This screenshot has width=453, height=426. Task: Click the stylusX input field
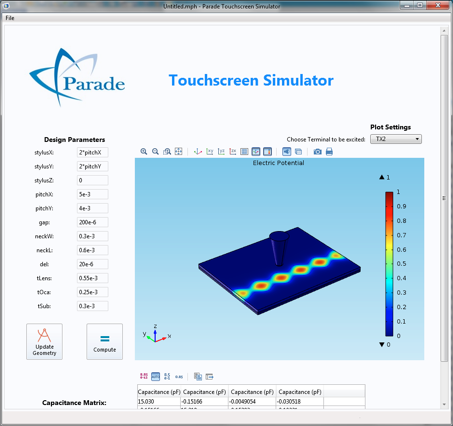pyautogui.click(x=93, y=152)
